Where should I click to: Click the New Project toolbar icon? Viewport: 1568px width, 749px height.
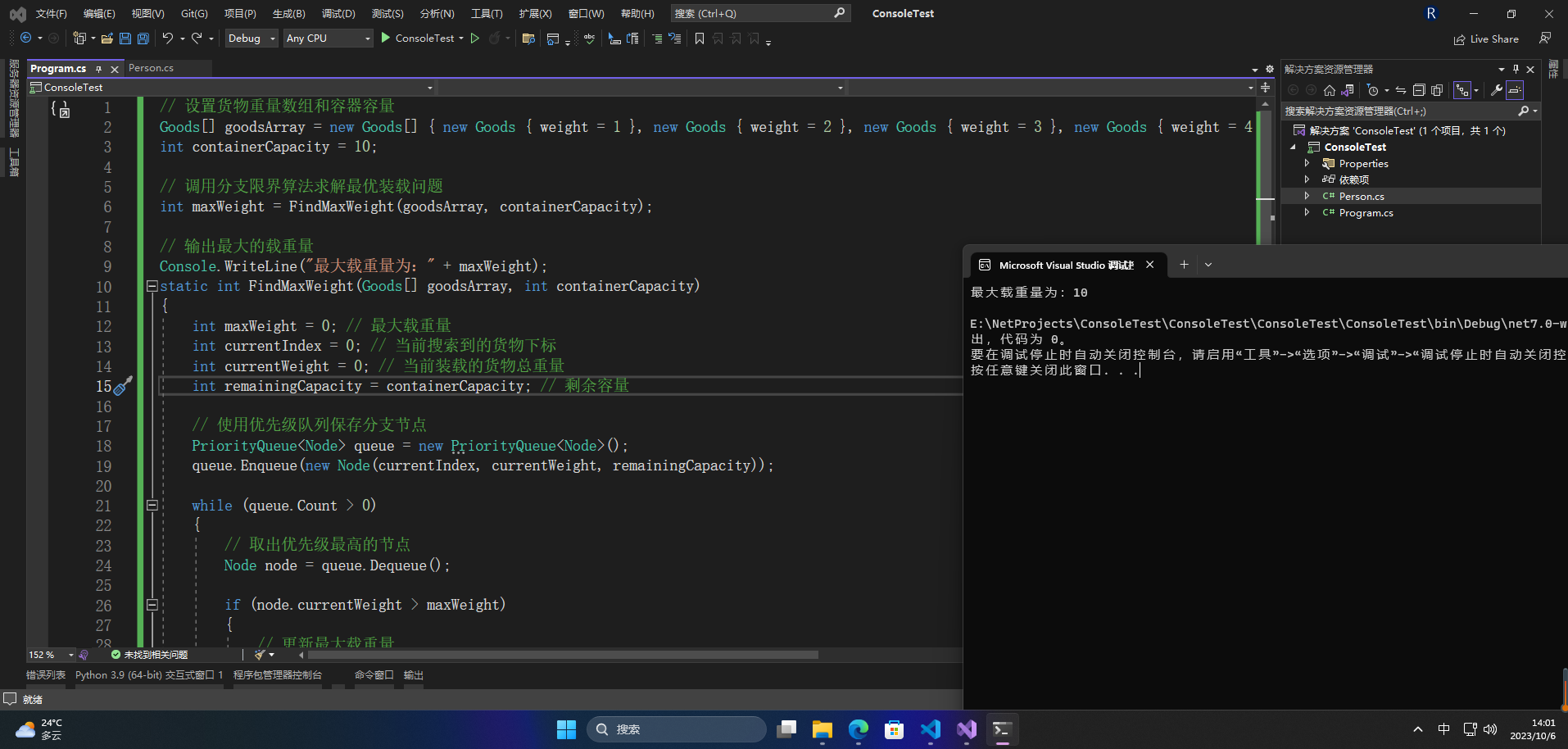79,39
